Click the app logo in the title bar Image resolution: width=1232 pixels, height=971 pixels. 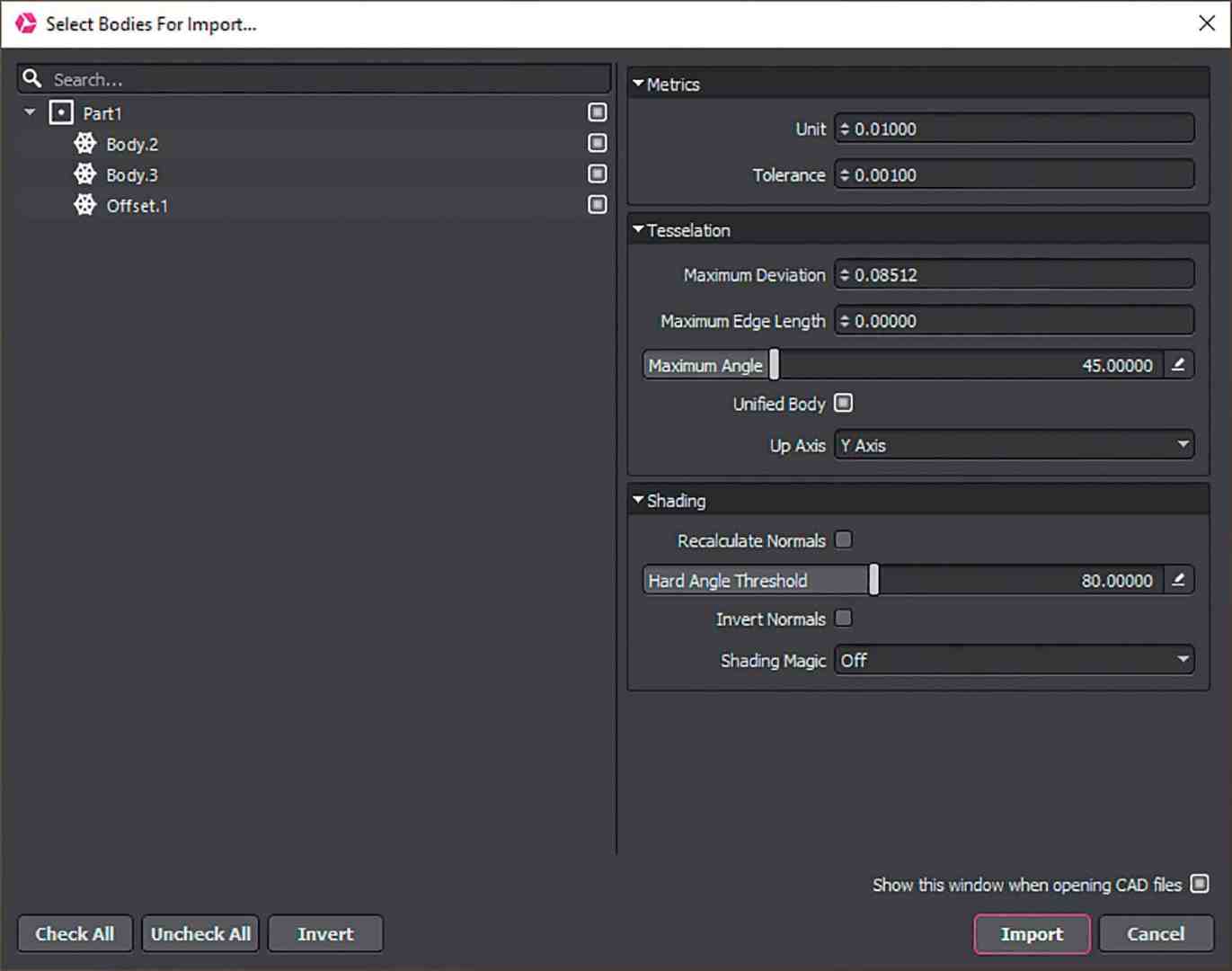(x=25, y=23)
